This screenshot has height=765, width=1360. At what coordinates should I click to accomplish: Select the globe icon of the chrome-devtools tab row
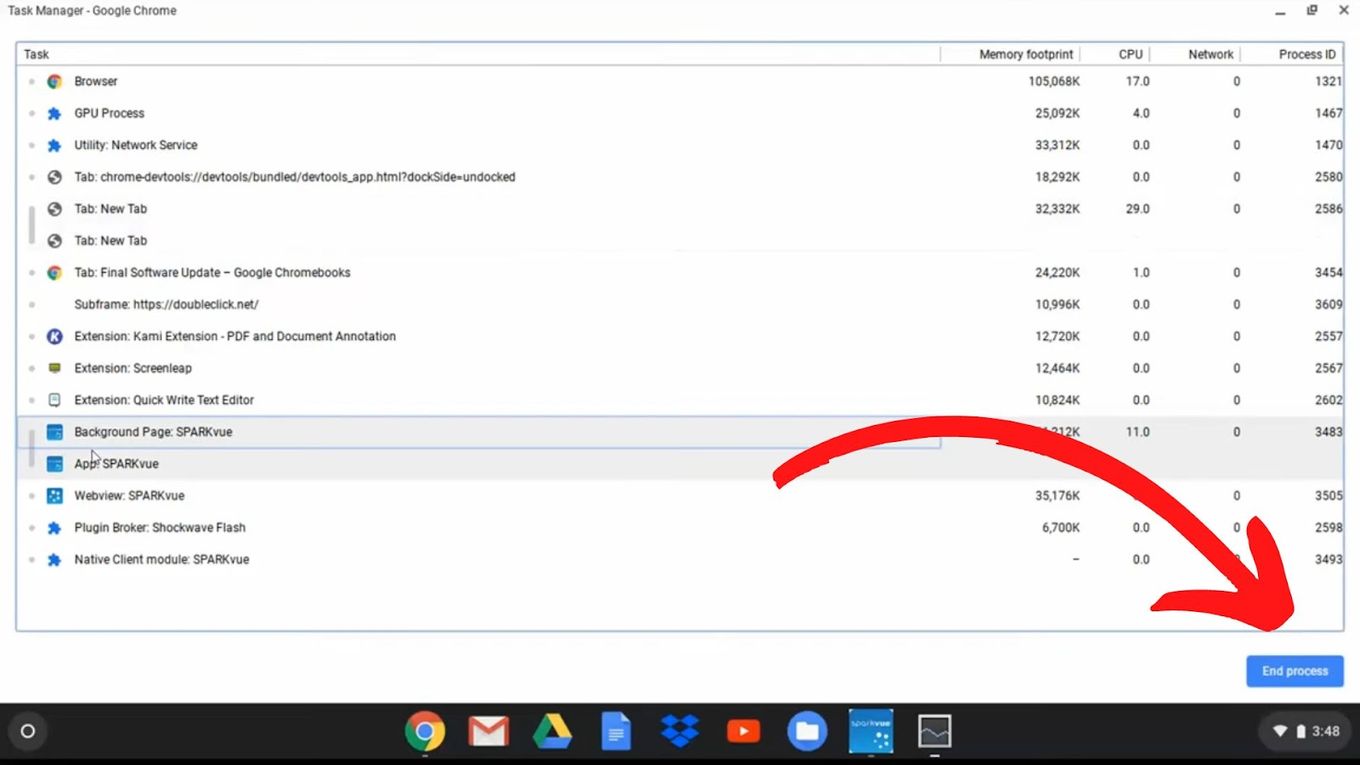(x=55, y=177)
